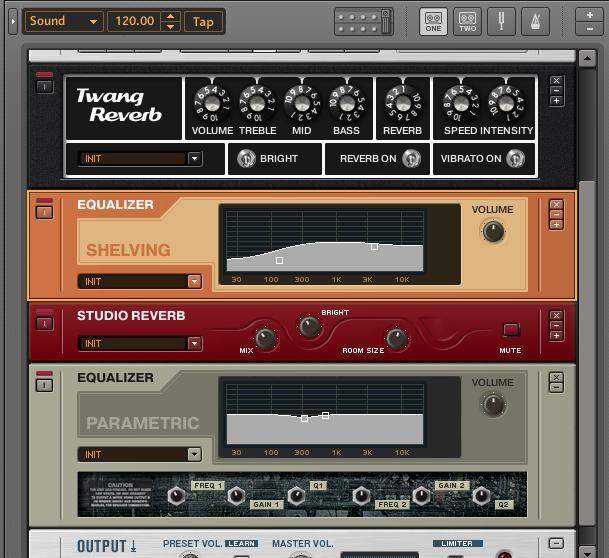609x558 pixels.
Task: Close the Twang Reverb module
Action: point(557,81)
